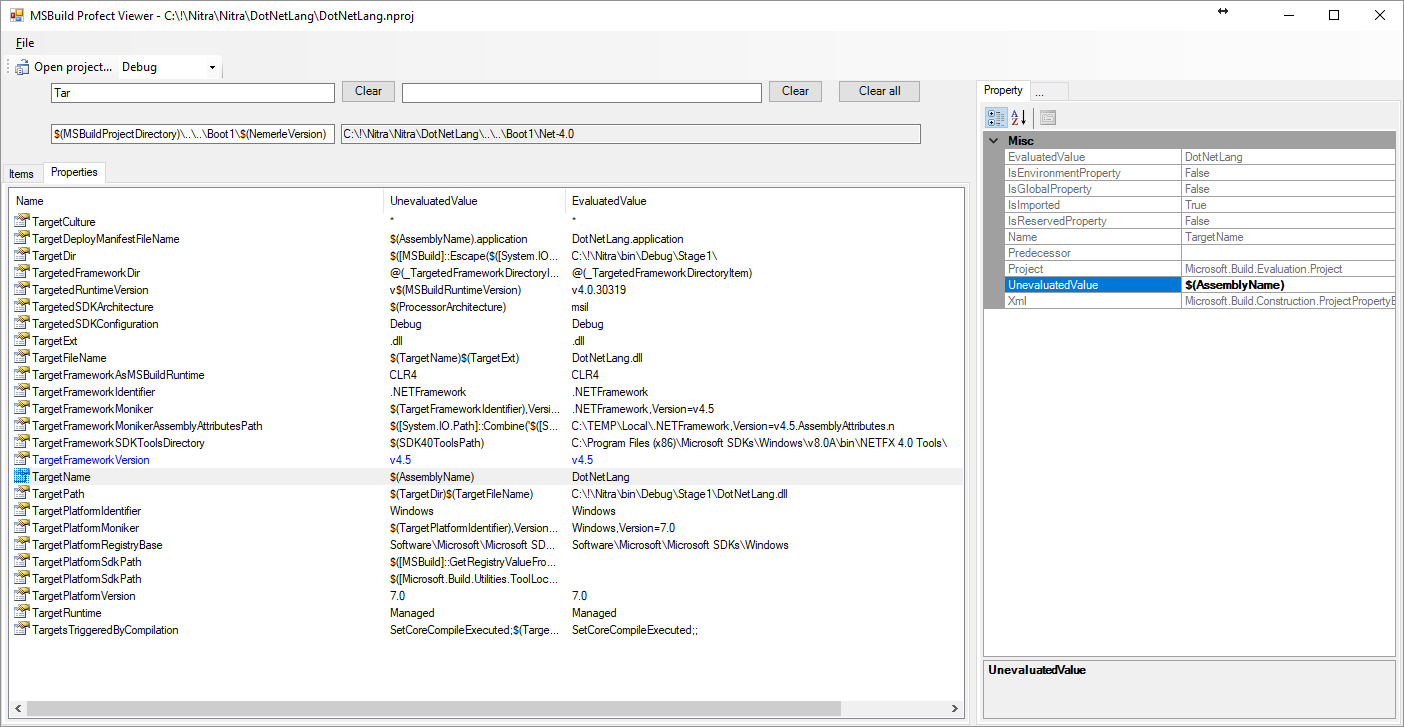Click the icon beside TargetedRuntimeVersion

pyautogui.click(x=22, y=290)
